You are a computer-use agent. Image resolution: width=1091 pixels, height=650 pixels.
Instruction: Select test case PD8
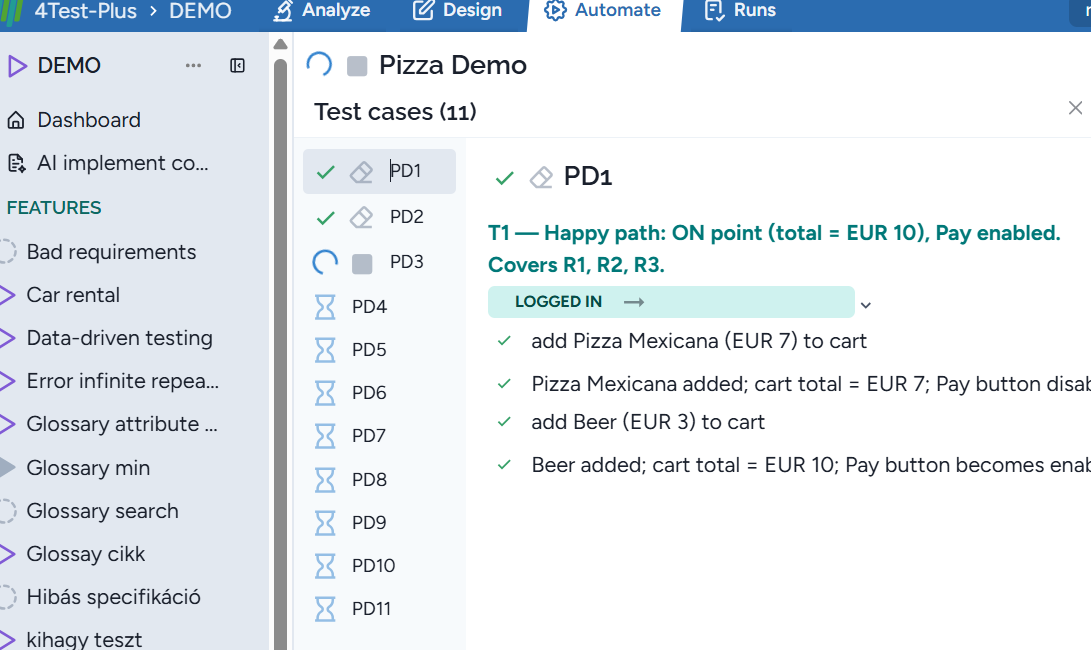(x=369, y=480)
